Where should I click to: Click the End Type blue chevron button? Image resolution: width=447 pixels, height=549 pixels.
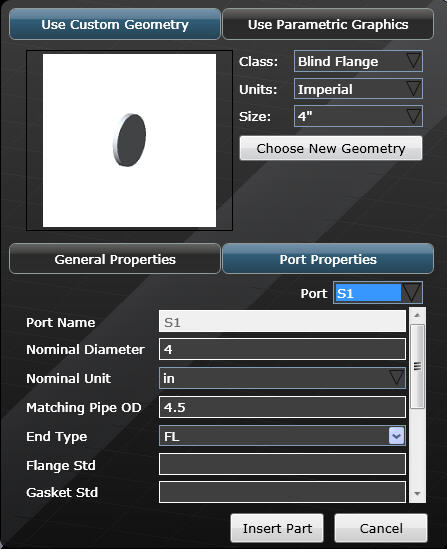tap(396, 436)
